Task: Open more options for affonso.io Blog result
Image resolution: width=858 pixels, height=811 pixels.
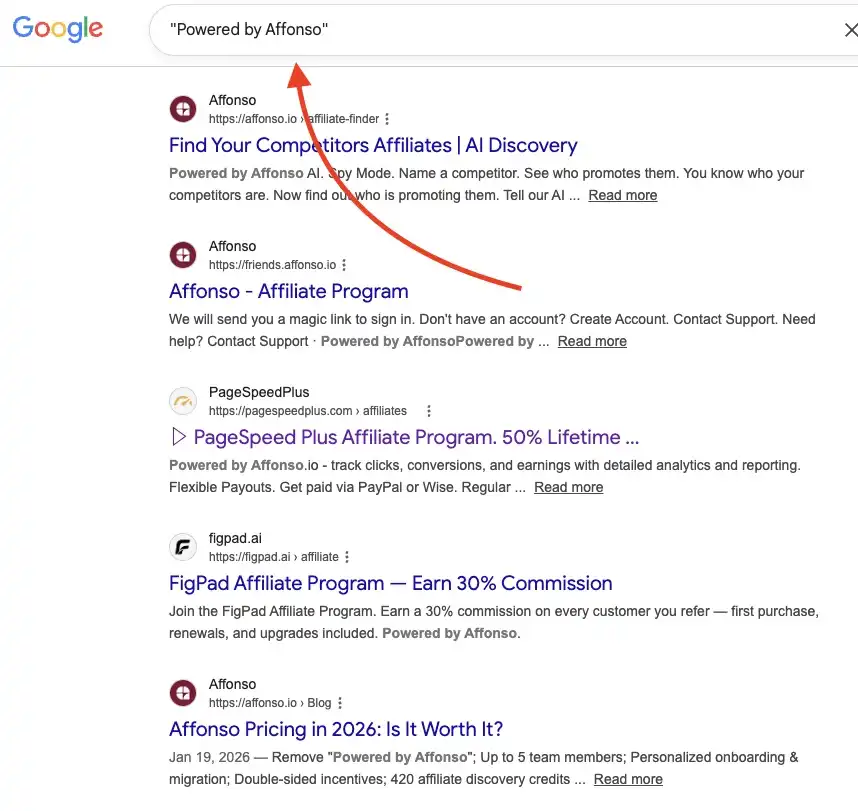Action: click(x=340, y=703)
